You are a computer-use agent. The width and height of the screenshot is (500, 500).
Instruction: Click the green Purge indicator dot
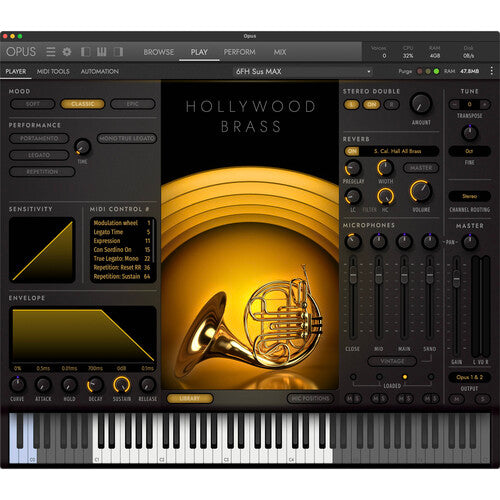436,71
